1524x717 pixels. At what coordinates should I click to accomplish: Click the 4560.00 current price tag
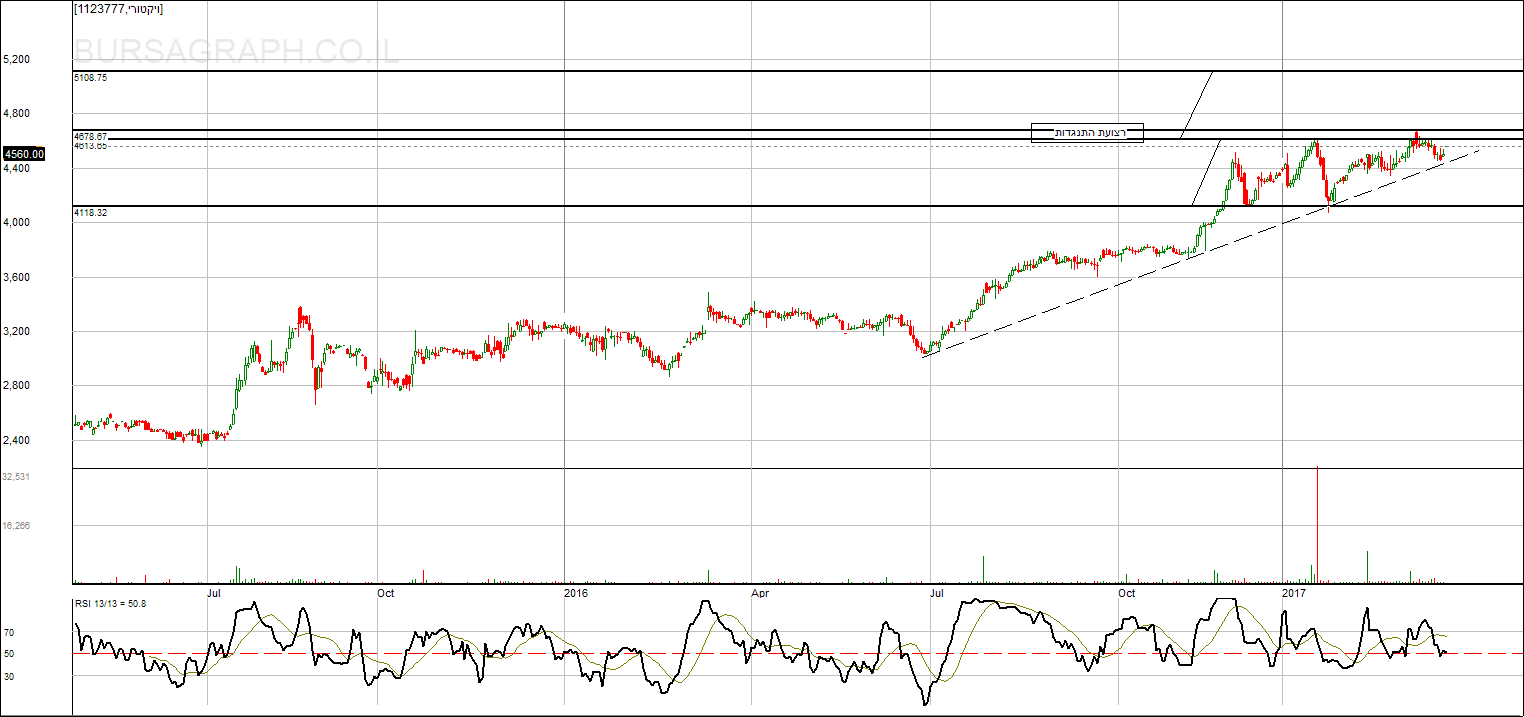24,154
